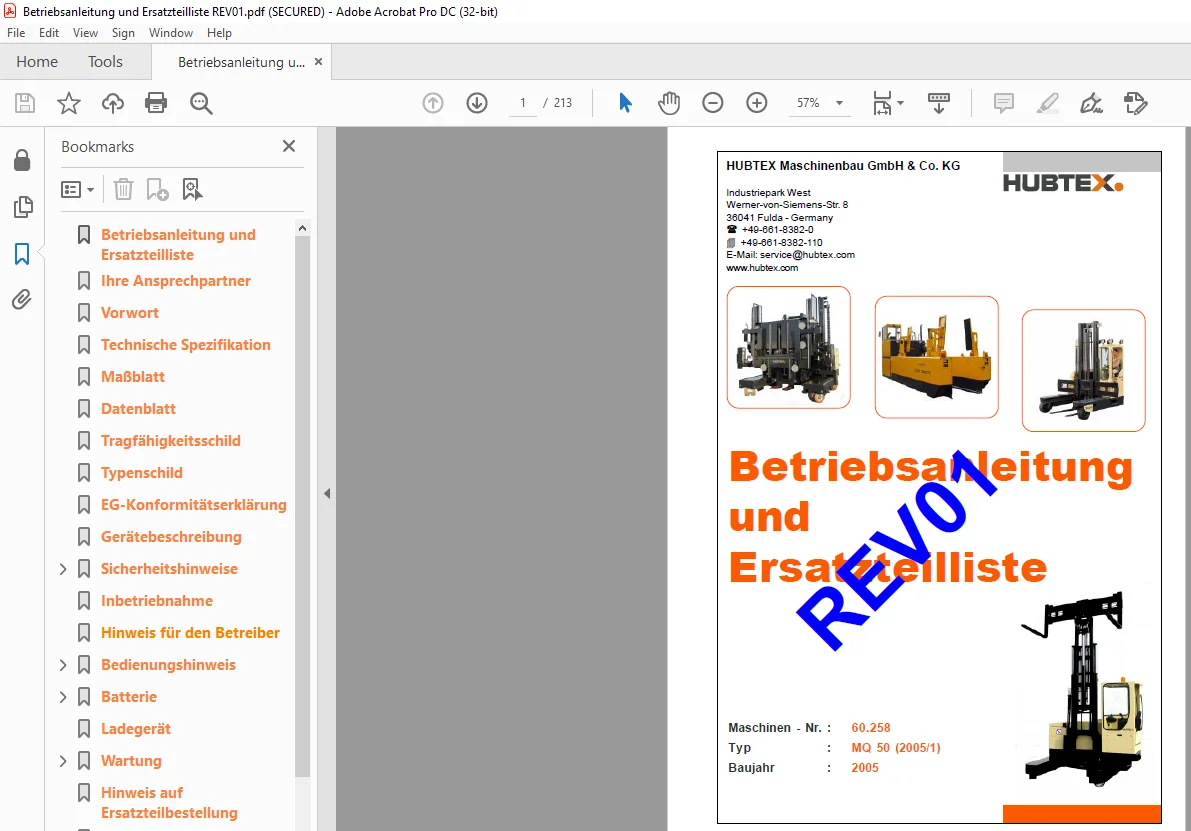Screen dimensions: 1191x831
Task: Close the Betriebsanleitung document tab
Action: (318, 62)
